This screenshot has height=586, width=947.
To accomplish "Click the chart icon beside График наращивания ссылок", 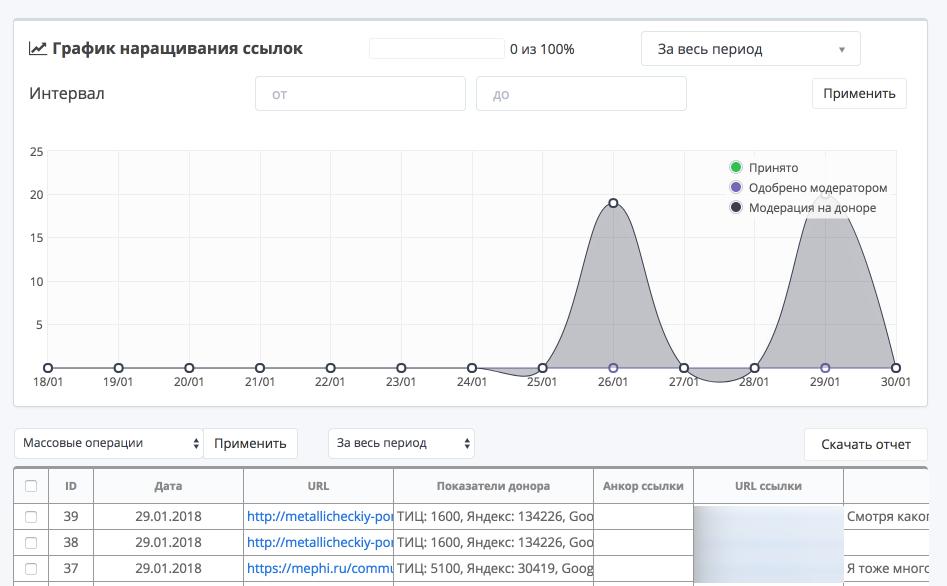I will (38, 48).
